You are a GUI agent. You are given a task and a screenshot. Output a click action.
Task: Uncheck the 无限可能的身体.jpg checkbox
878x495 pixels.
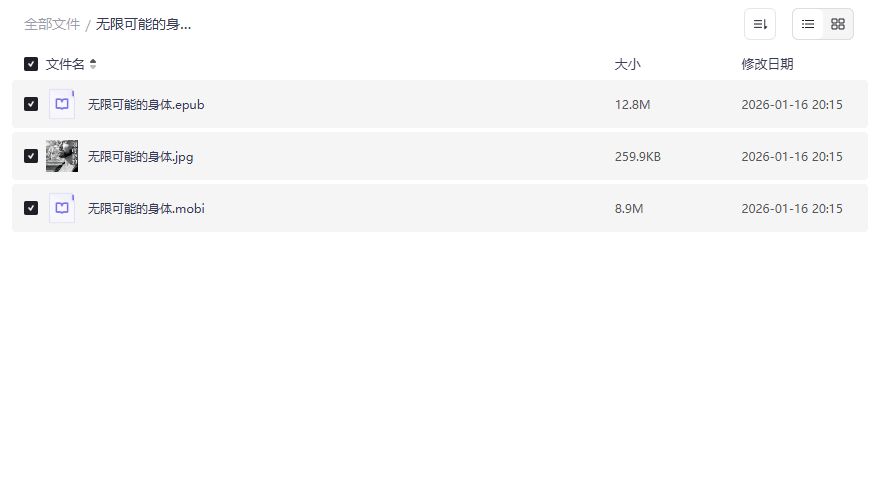click(x=31, y=156)
